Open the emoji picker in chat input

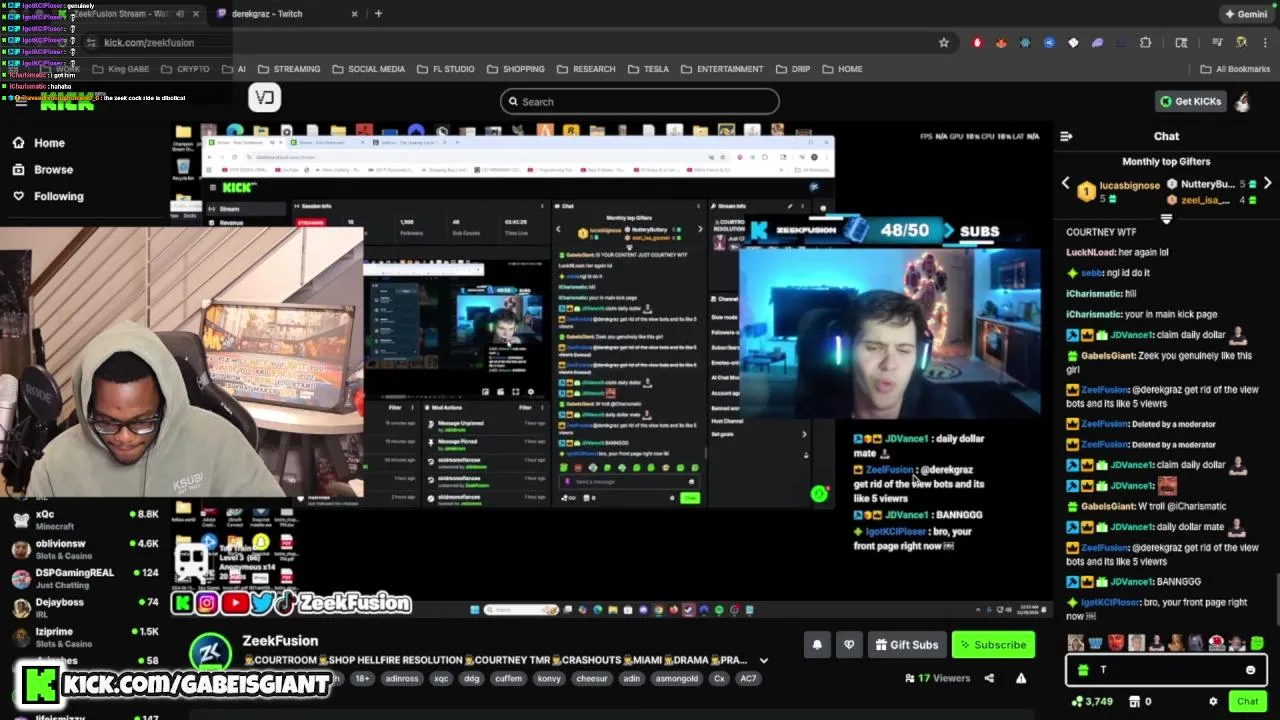pos(1250,670)
